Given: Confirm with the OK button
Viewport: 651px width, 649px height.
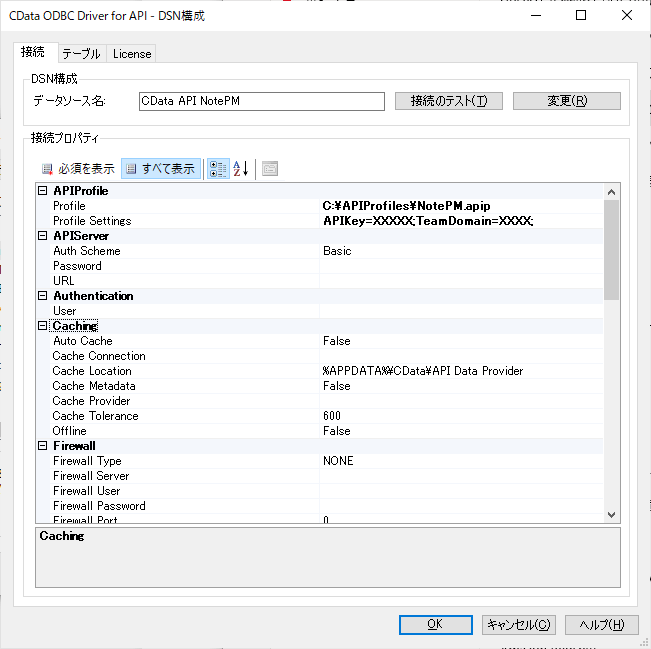Looking at the screenshot, I should (x=436, y=625).
